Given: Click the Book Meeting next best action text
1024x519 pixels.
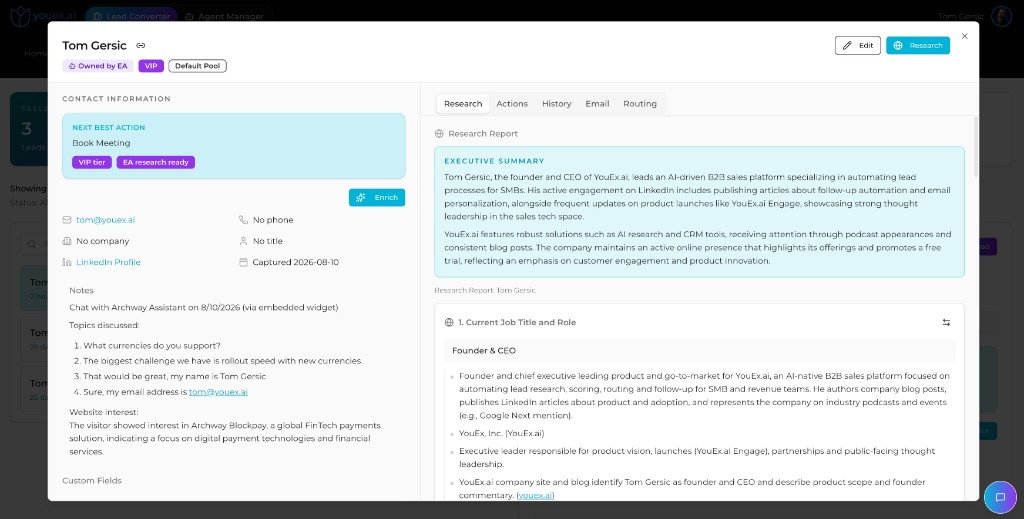Looking at the screenshot, I should 101,143.
